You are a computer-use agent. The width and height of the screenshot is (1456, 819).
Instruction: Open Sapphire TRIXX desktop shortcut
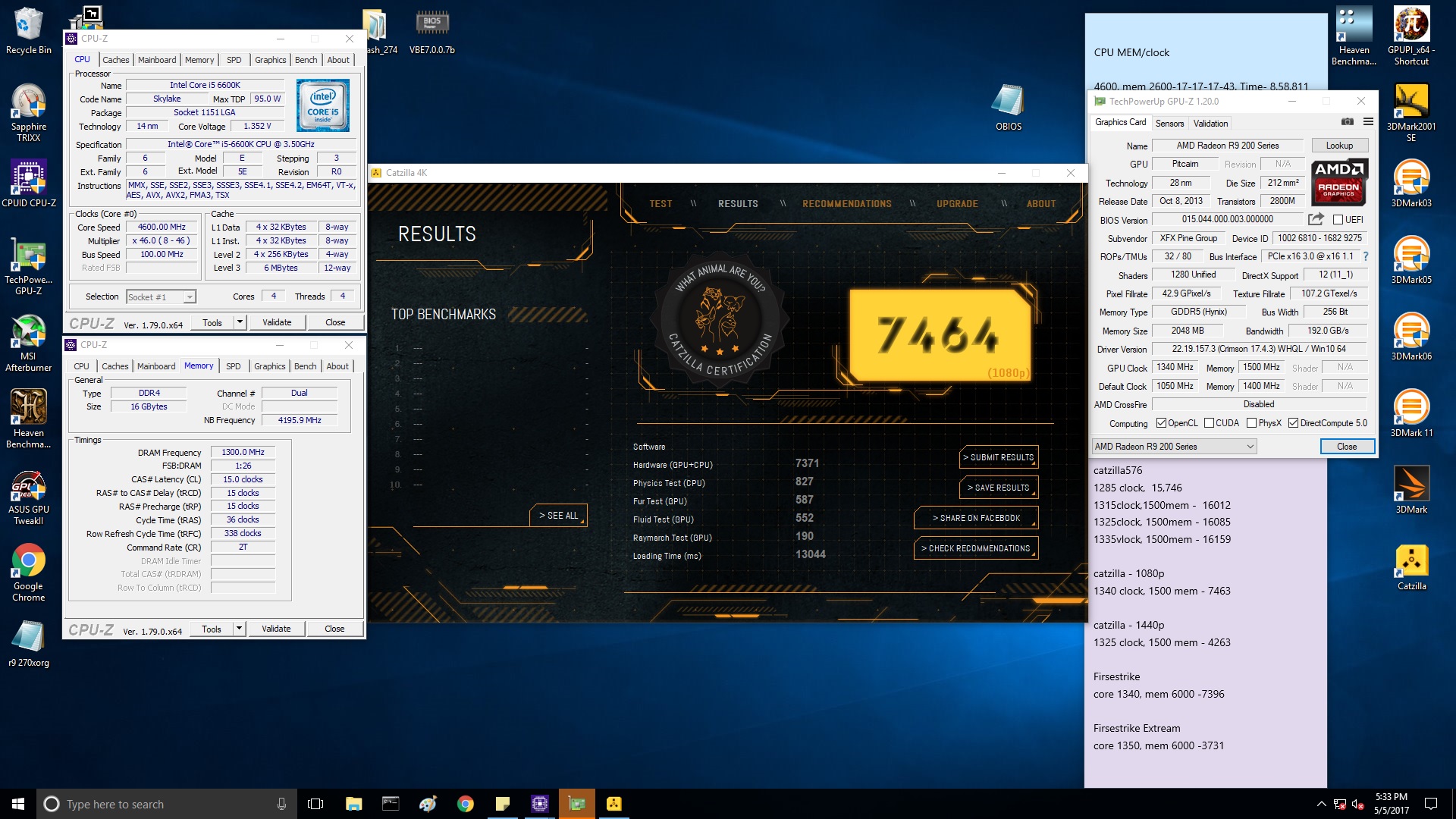click(x=29, y=112)
